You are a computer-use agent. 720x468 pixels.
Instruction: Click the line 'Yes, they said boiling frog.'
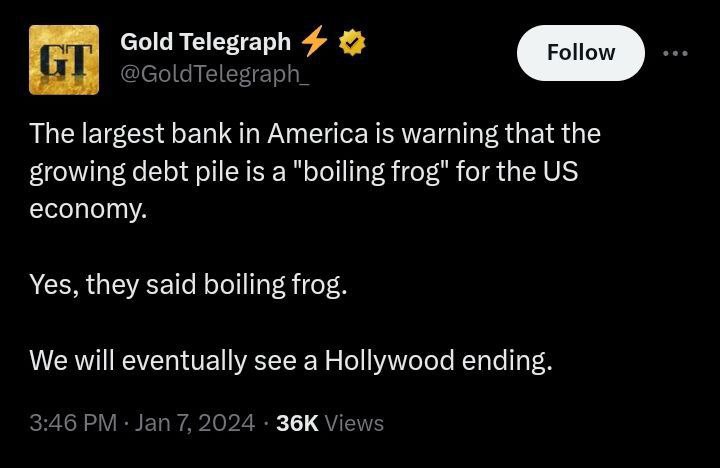point(188,284)
